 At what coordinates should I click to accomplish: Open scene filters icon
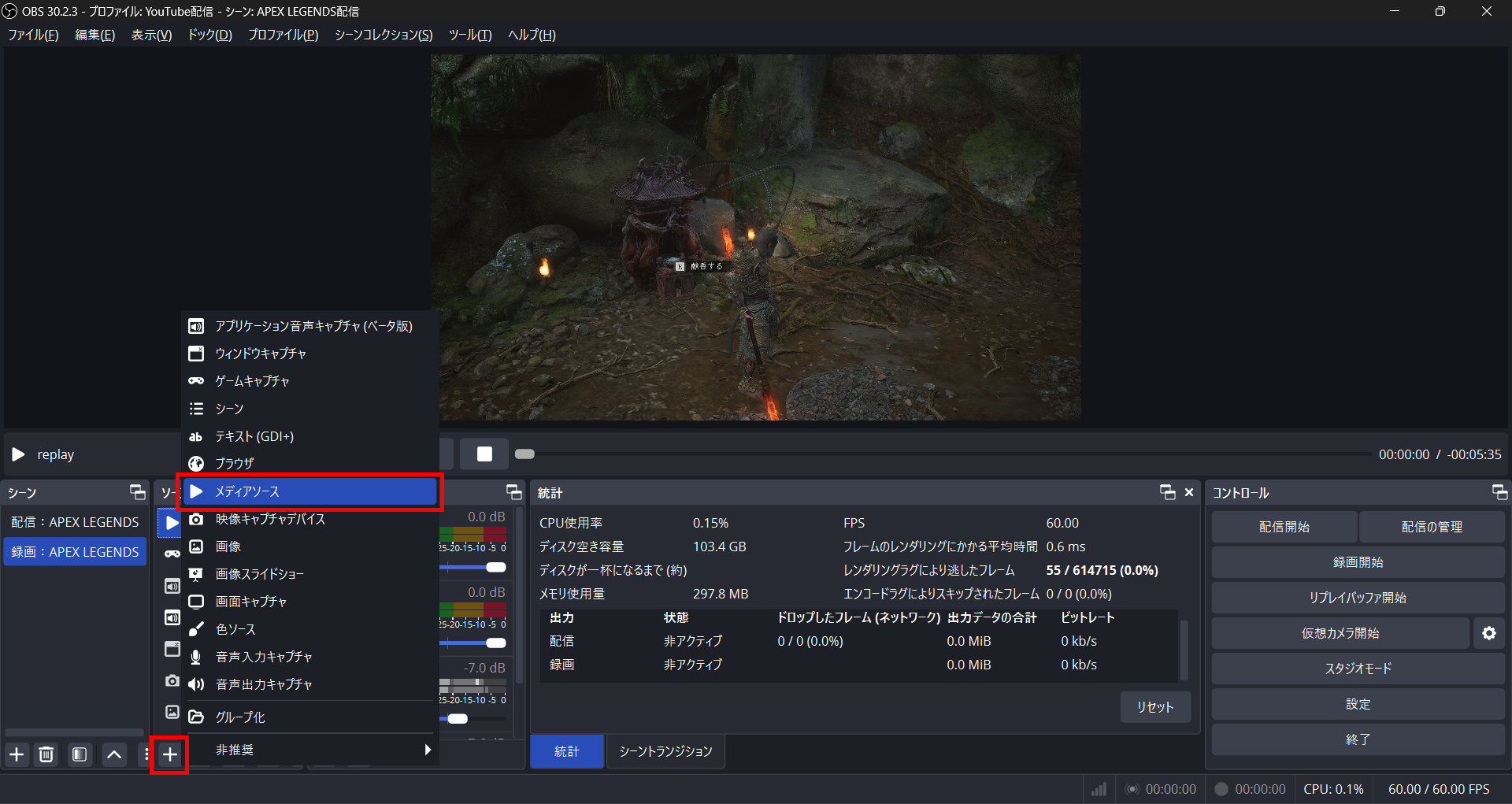click(80, 754)
